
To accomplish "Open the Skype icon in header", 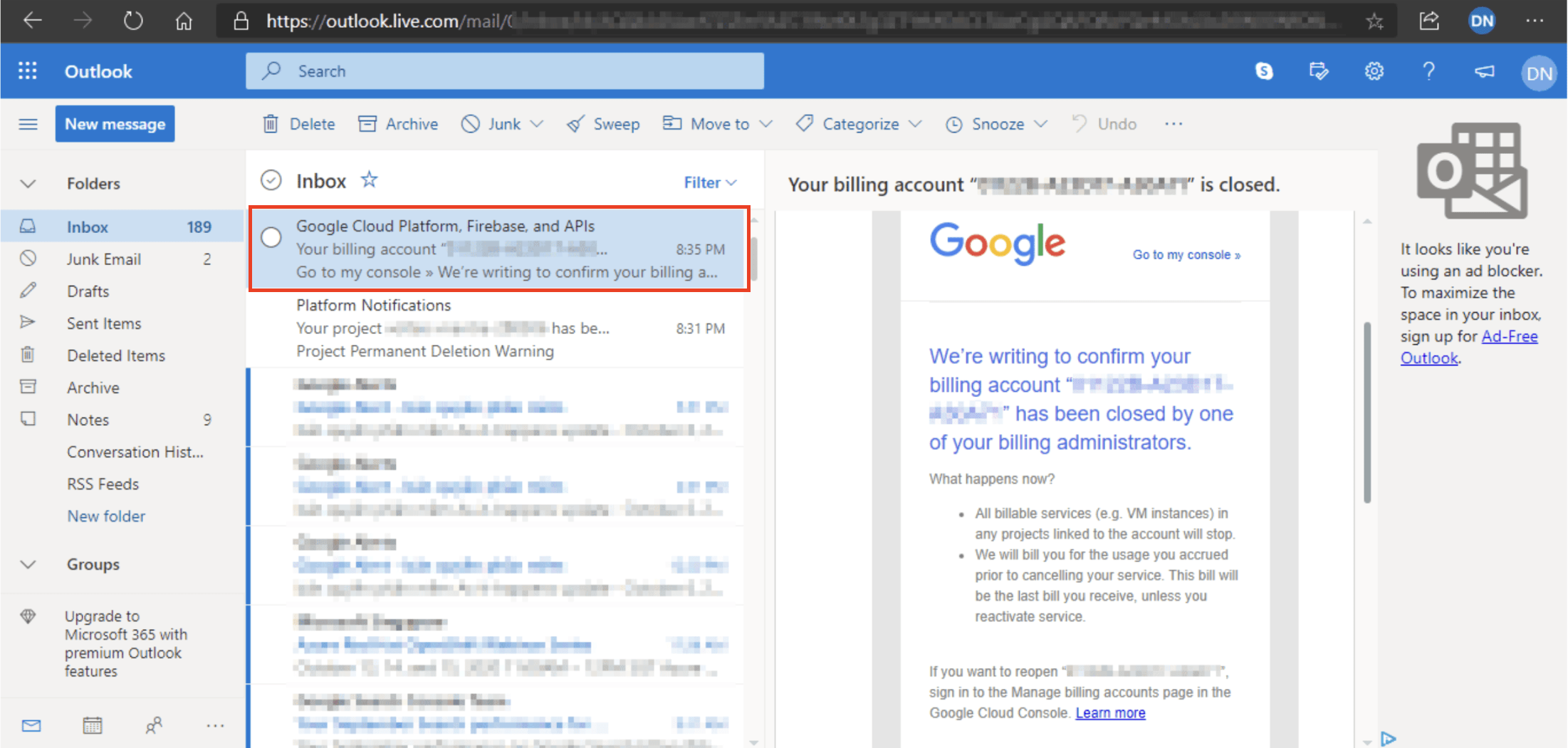I will [1264, 71].
